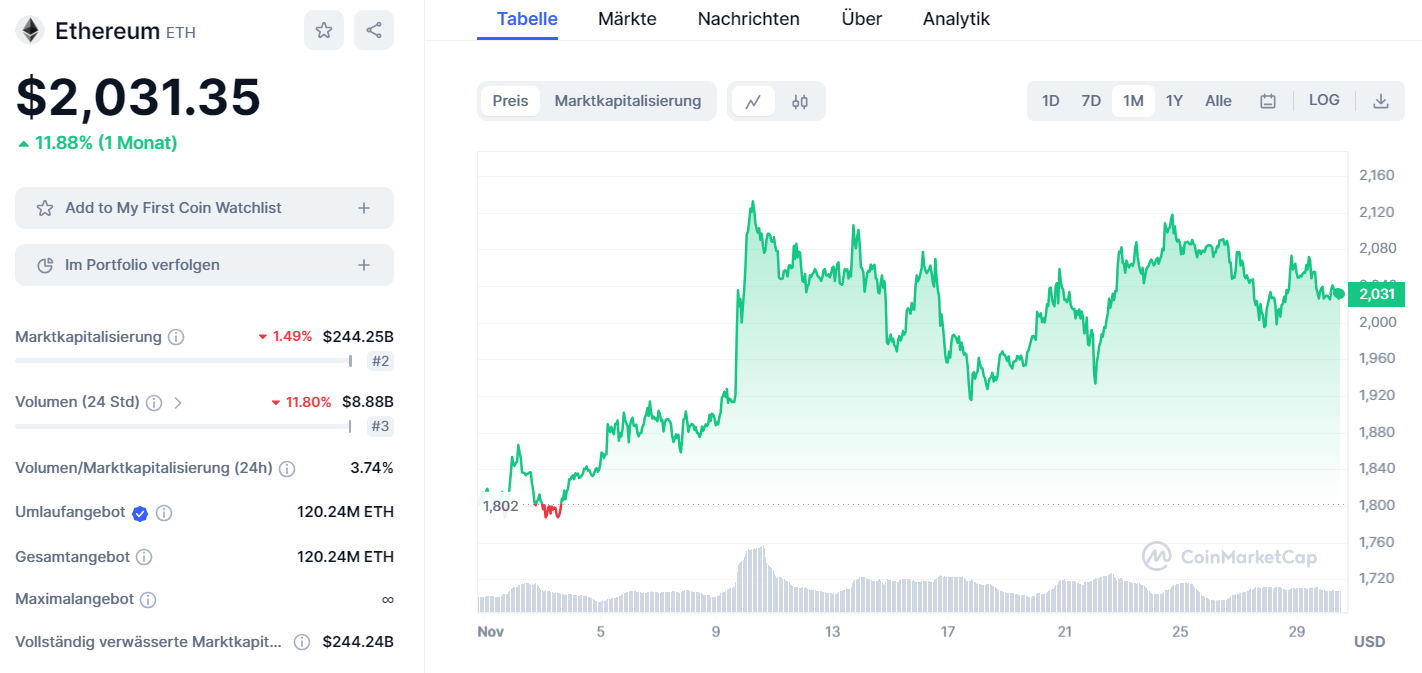The image size is (1422, 673).
Task: Click the Gesamtangebot info icon
Action: (144, 557)
